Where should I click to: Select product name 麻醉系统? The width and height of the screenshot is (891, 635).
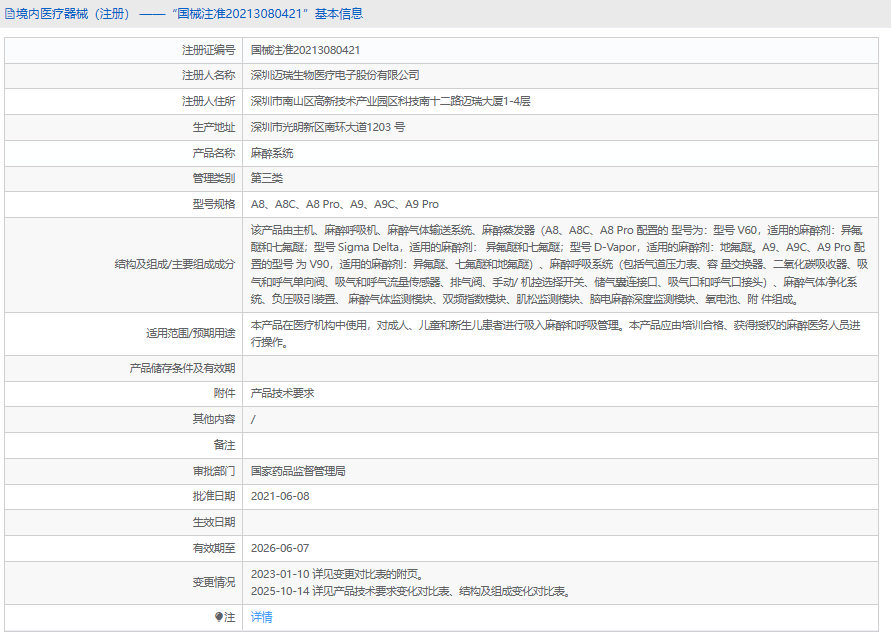272,153
